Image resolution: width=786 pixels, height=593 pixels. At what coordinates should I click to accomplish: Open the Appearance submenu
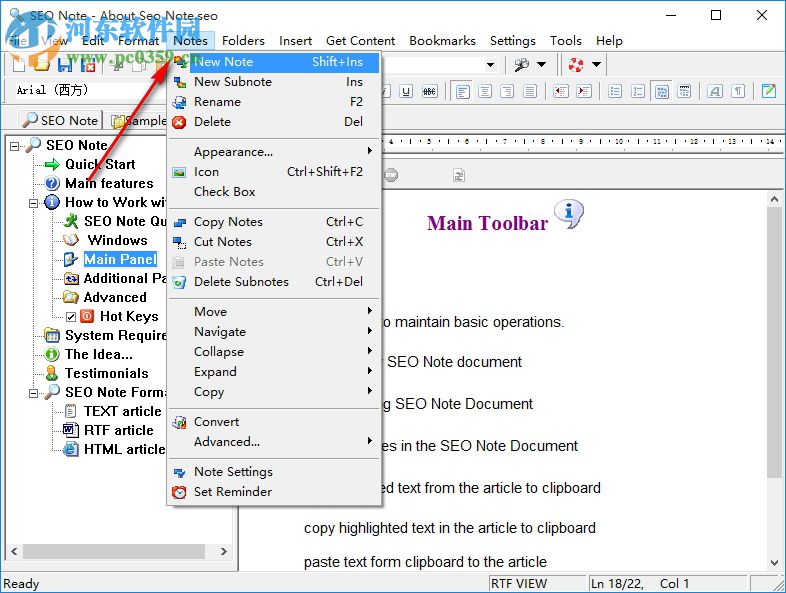pos(274,151)
